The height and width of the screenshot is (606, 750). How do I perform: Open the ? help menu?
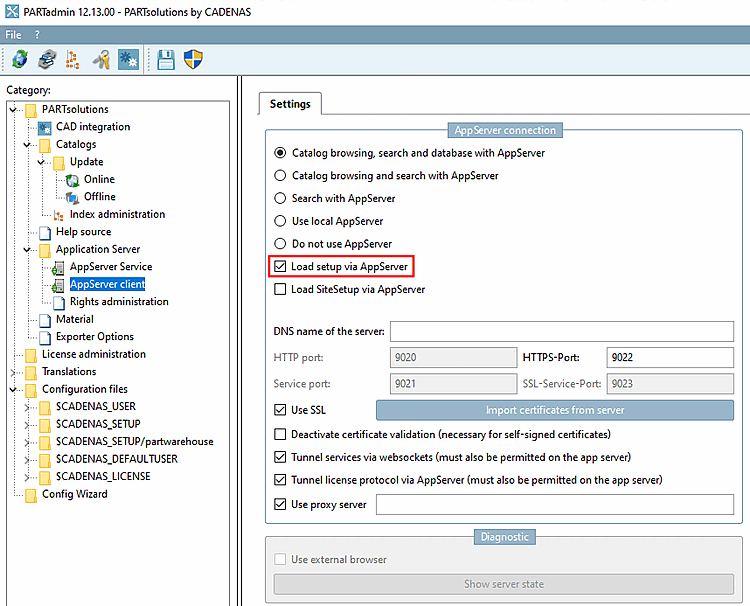coord(37,35)
